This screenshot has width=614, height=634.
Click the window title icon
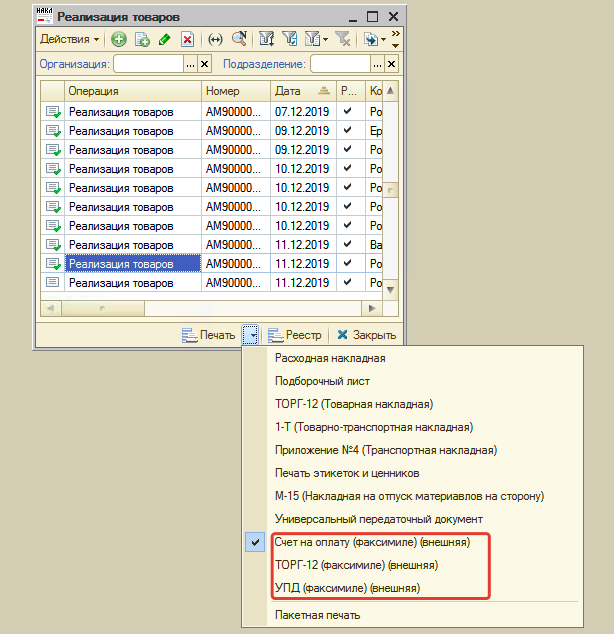point(44,16)
